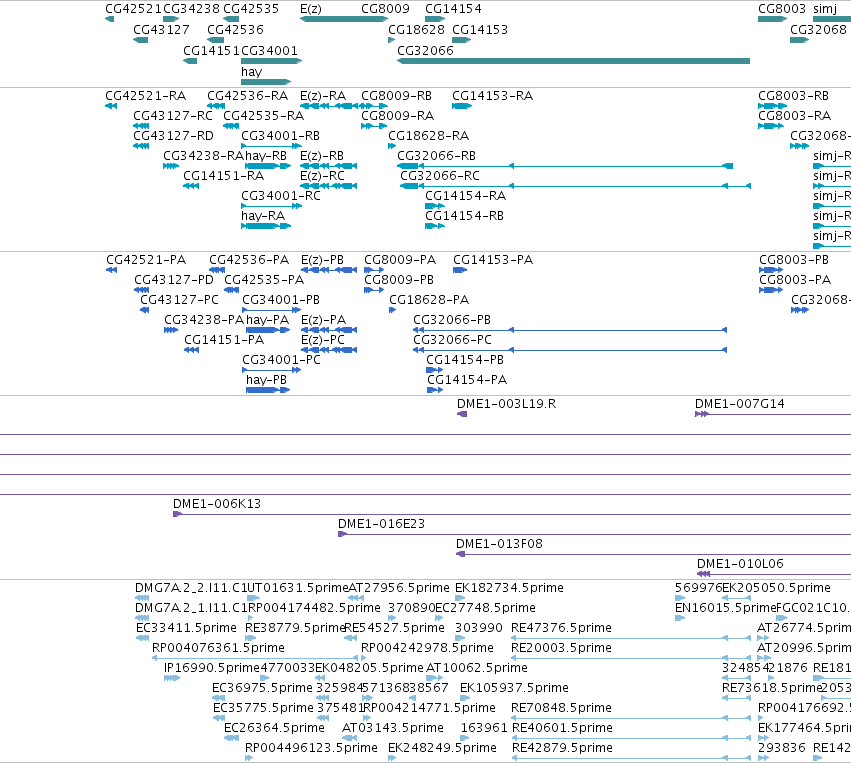Image resolution: width=851 pixels, height=763 pixels.
Task: Click transcript CG8009-RB
Action: pyautogui.click(x=397, y=96)
